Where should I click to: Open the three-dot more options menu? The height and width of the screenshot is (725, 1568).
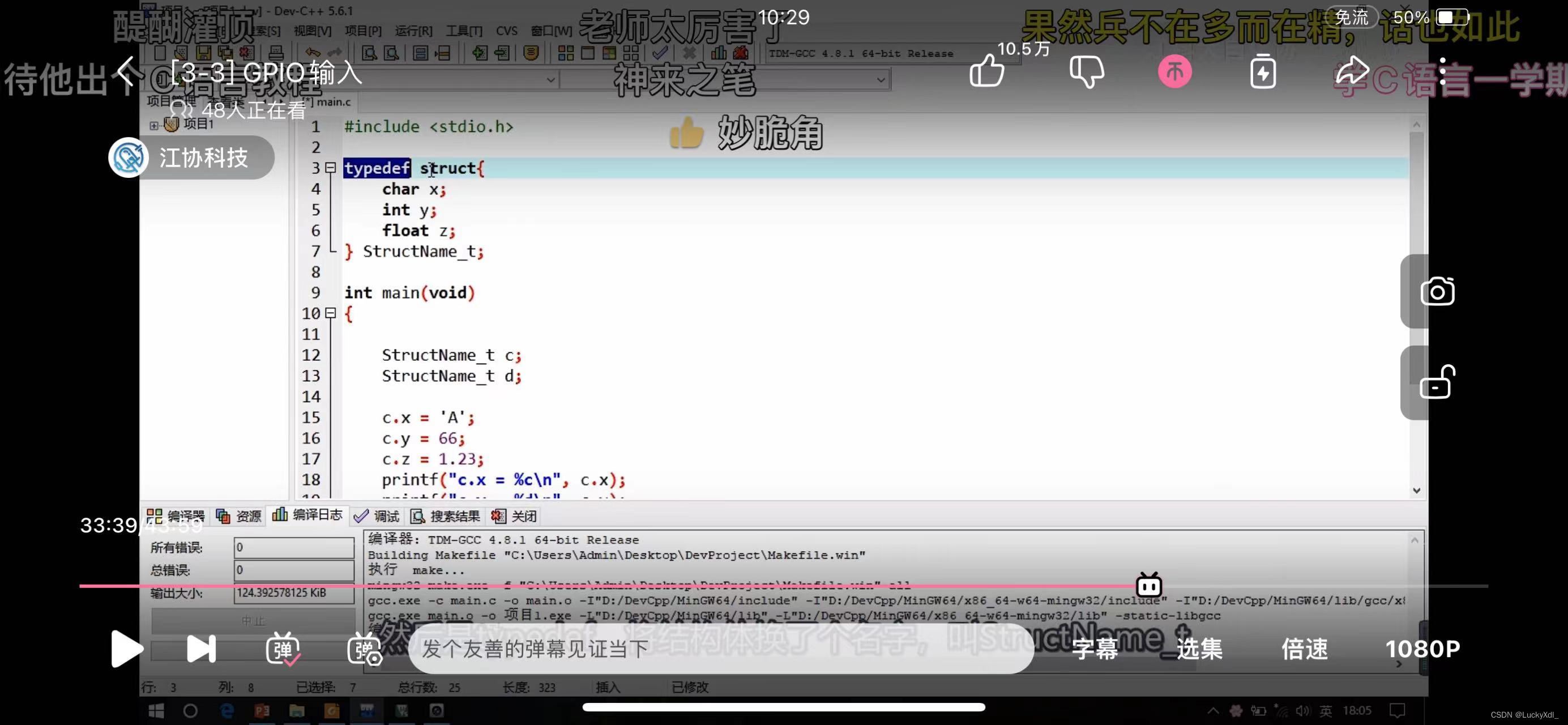coord(1442,71)
